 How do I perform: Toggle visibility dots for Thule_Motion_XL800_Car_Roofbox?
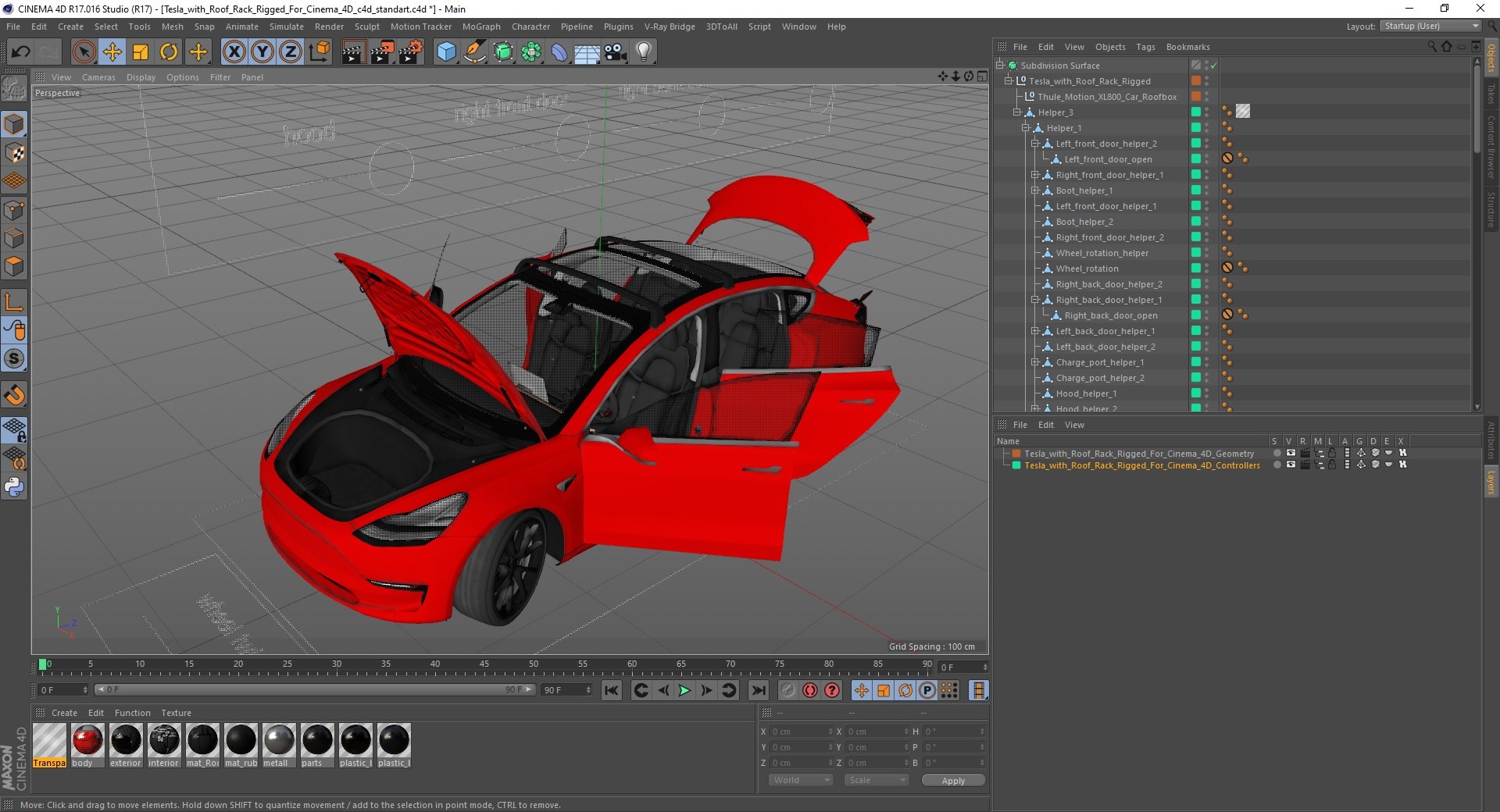[1207, 97]
